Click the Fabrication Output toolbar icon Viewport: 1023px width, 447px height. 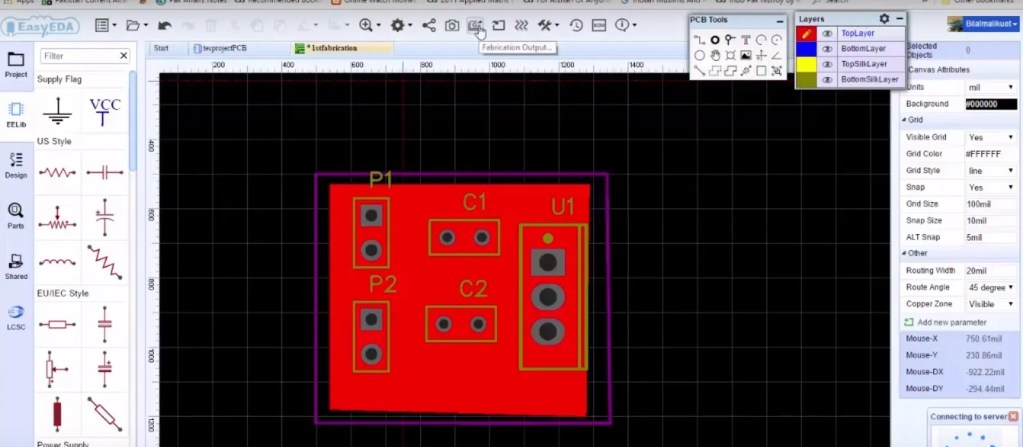pos(475,25)
